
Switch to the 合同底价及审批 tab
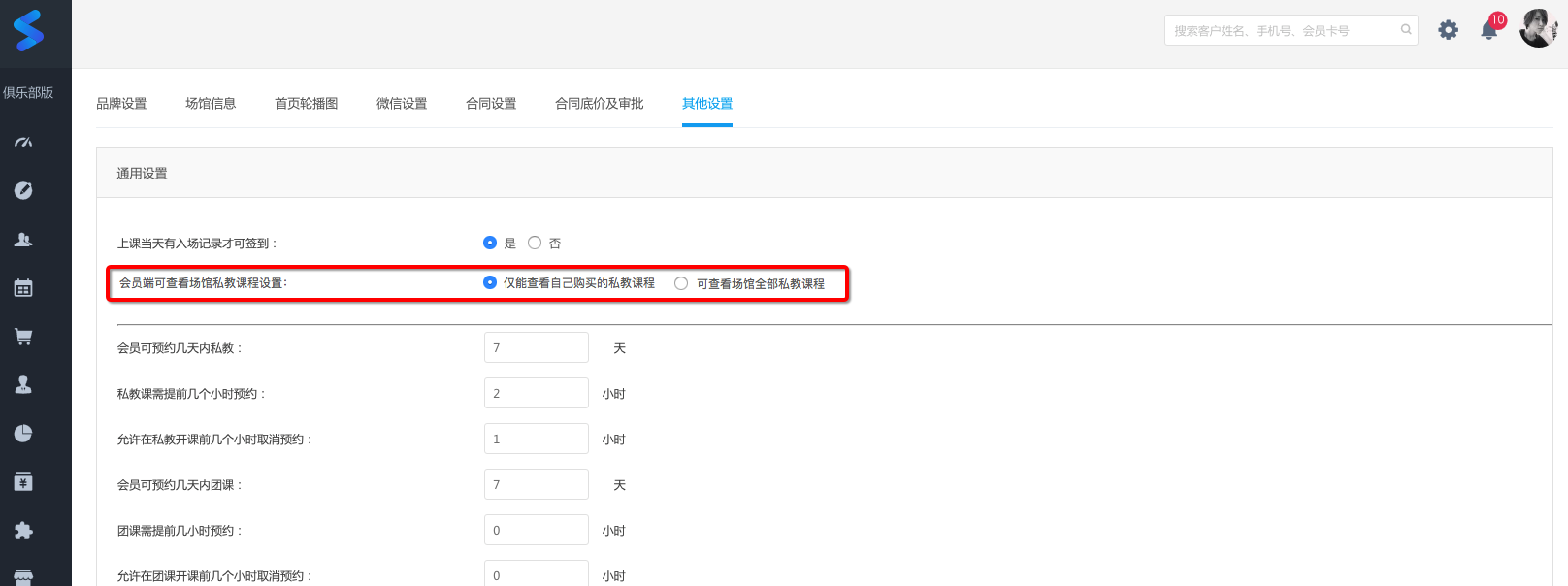599,104
